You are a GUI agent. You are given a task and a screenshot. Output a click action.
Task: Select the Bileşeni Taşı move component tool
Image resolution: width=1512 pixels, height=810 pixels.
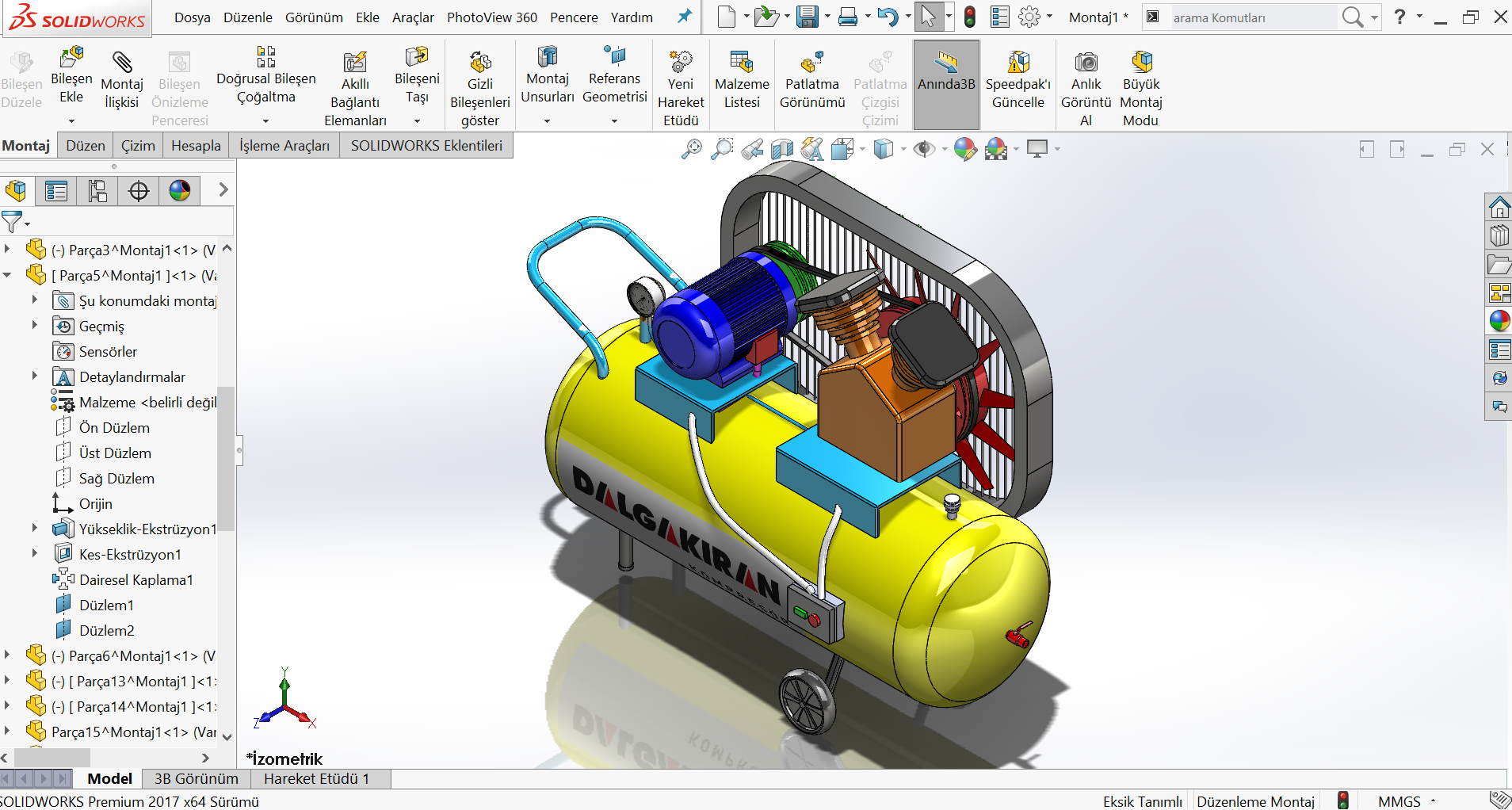click(417, 75)
